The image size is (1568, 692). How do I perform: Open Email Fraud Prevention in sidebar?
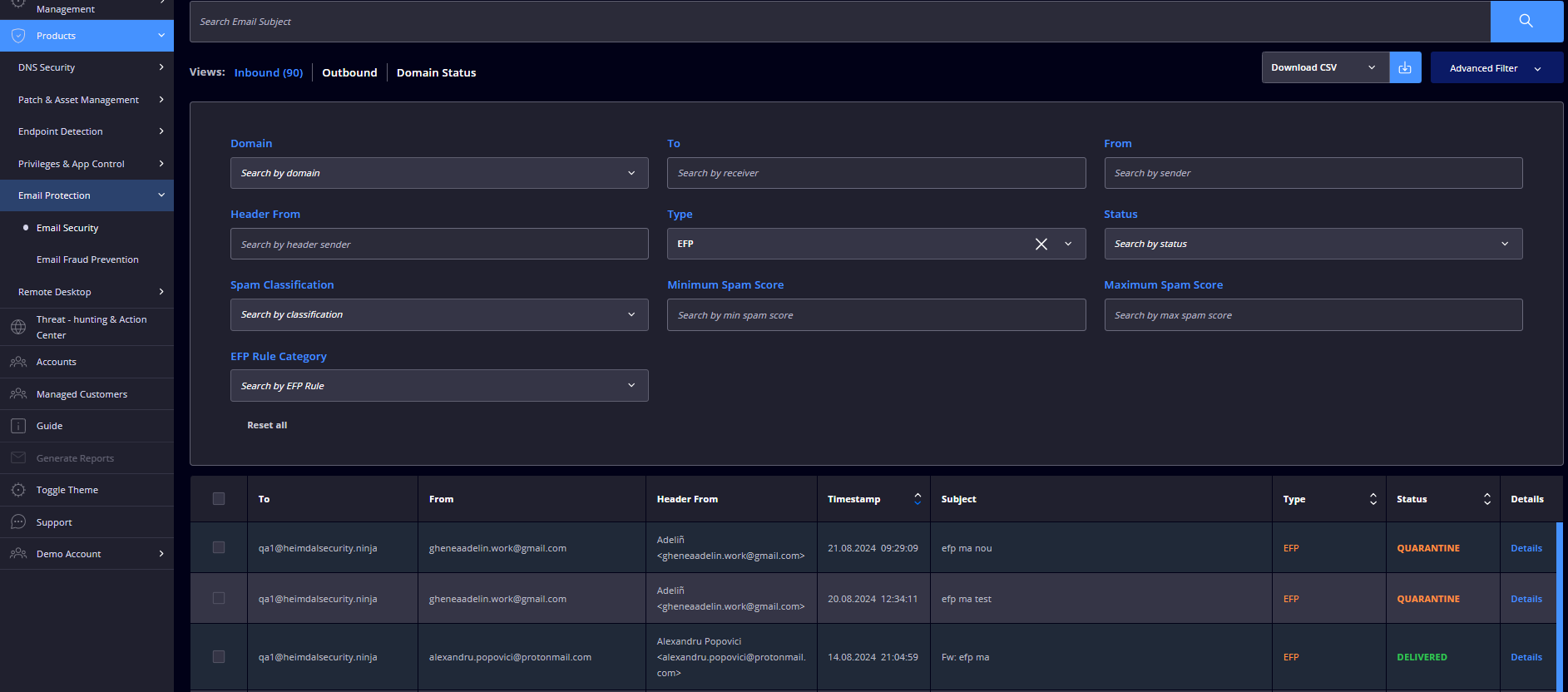pos(87,259)
